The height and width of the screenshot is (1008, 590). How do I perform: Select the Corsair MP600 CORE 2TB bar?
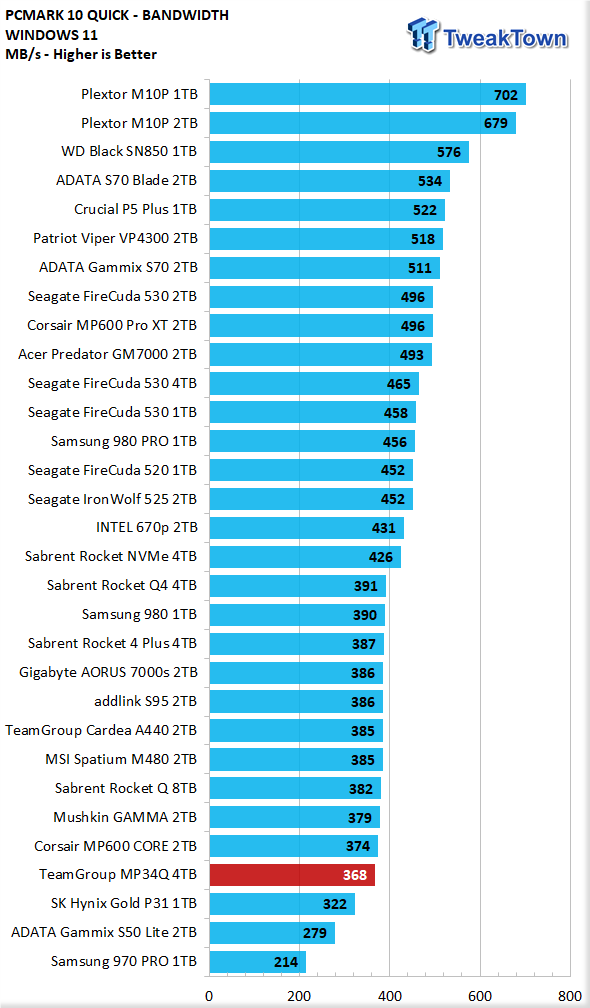pos(294,846)
